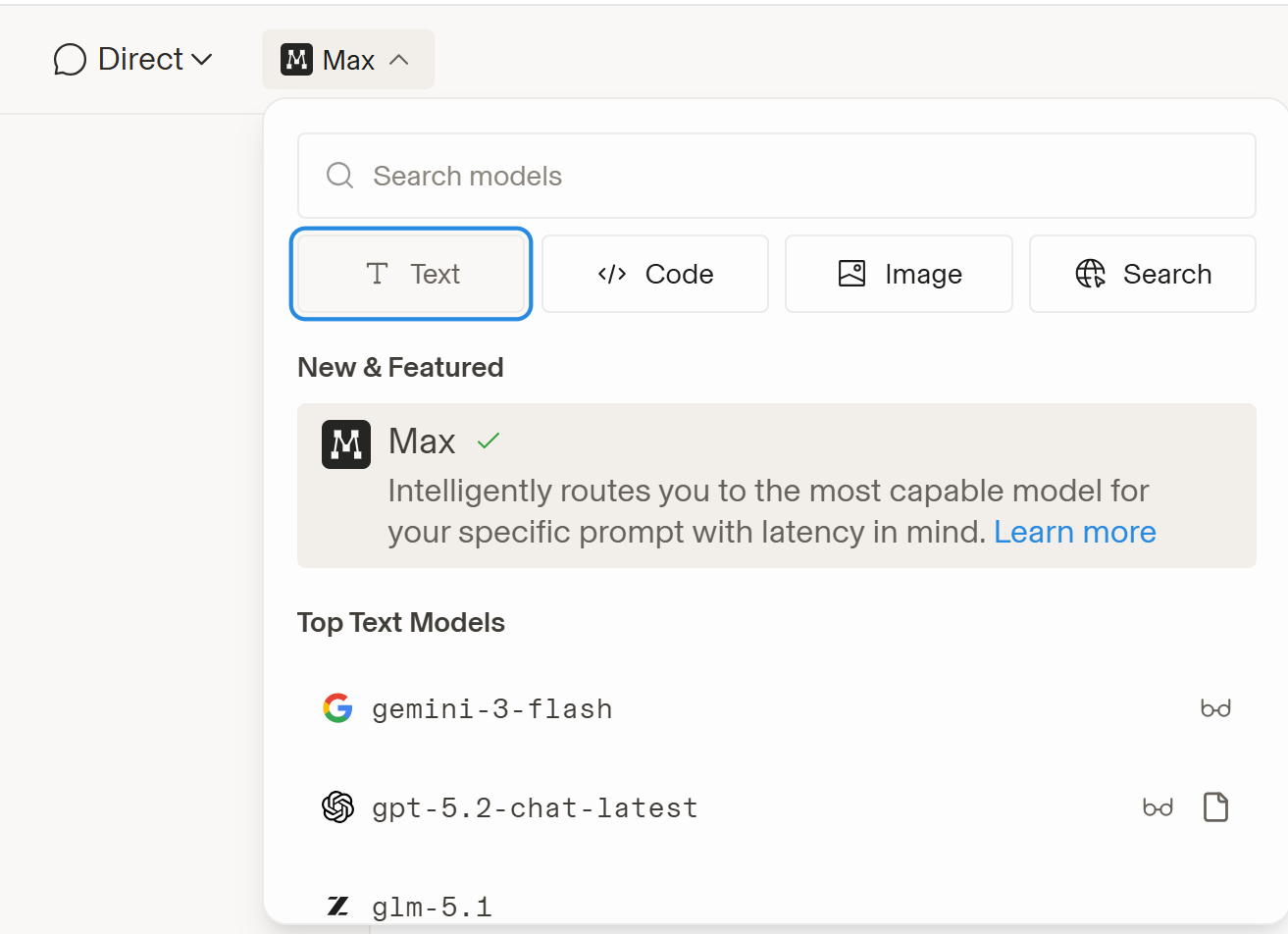Click the code brackets icon on the Code tab
Screen dimensions: 1288x934
(612, 274)
